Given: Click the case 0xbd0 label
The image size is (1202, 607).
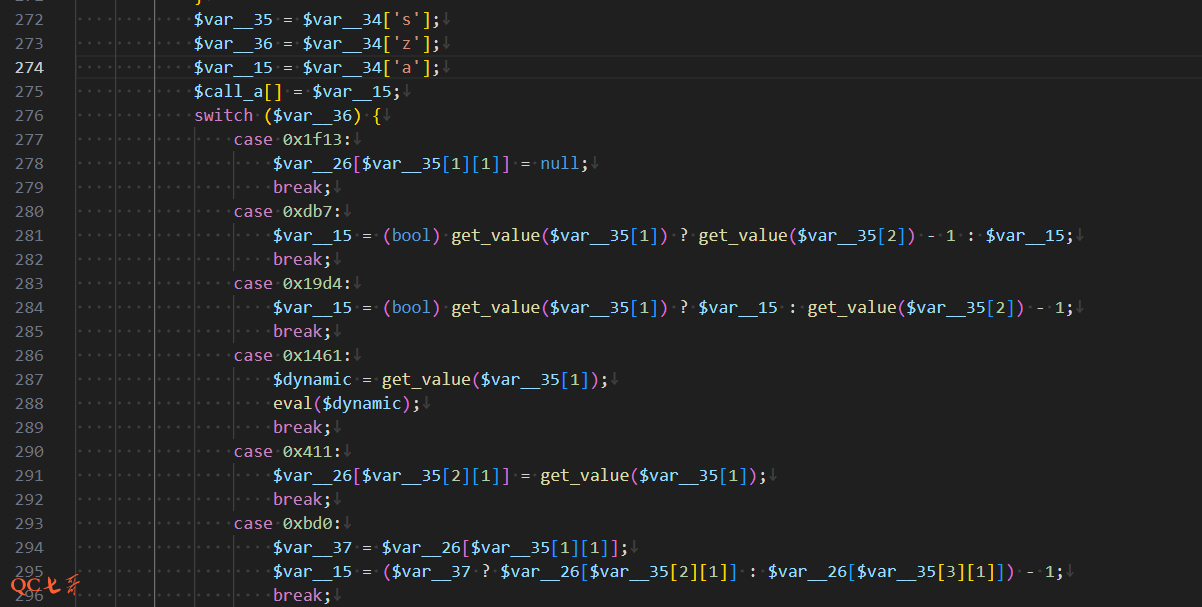Looking at the screenshot, I should click(287, 523).
